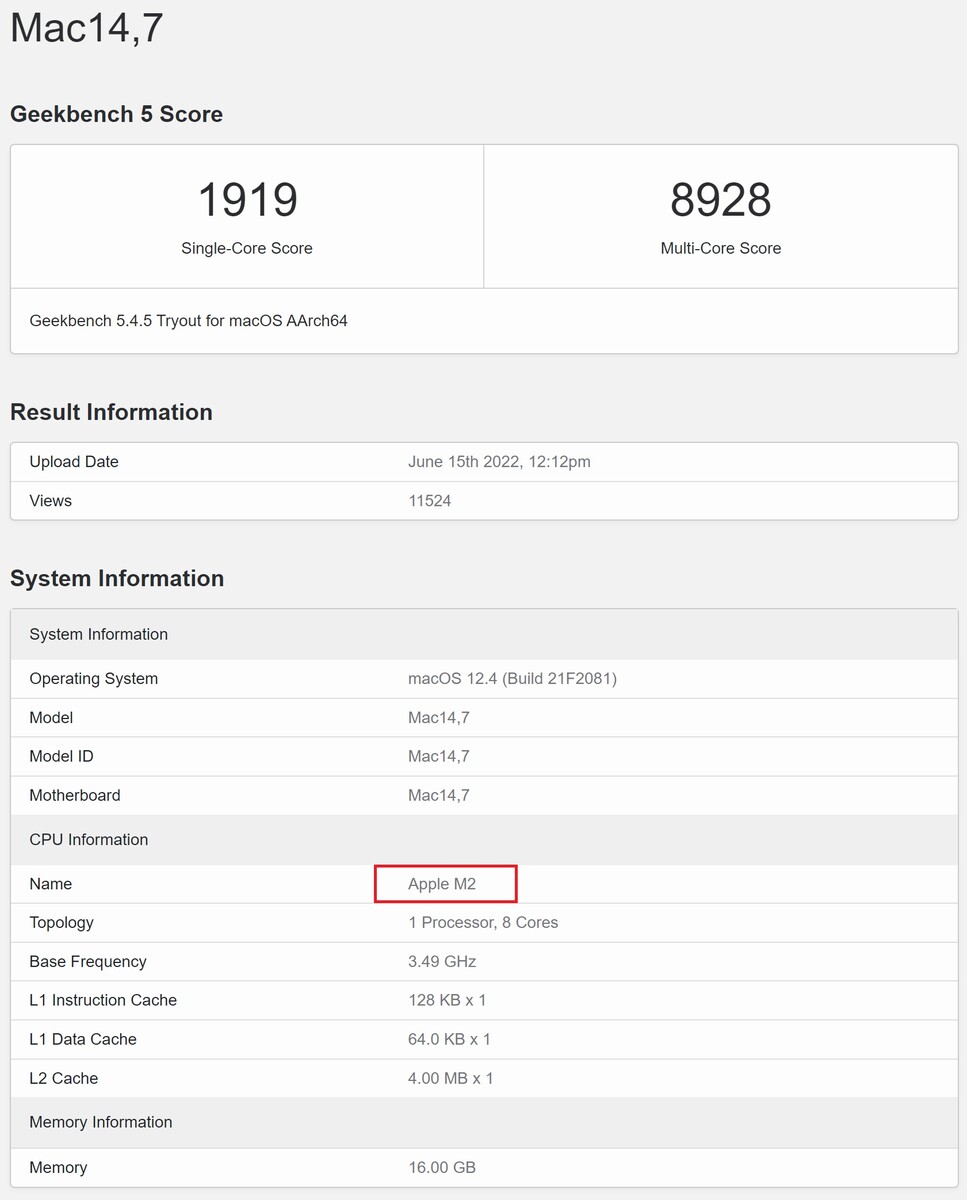The width and height of the screenshot is (967, 1200).
Task: Select the 128 KB x 1 value
Action: pos(447,1001)
